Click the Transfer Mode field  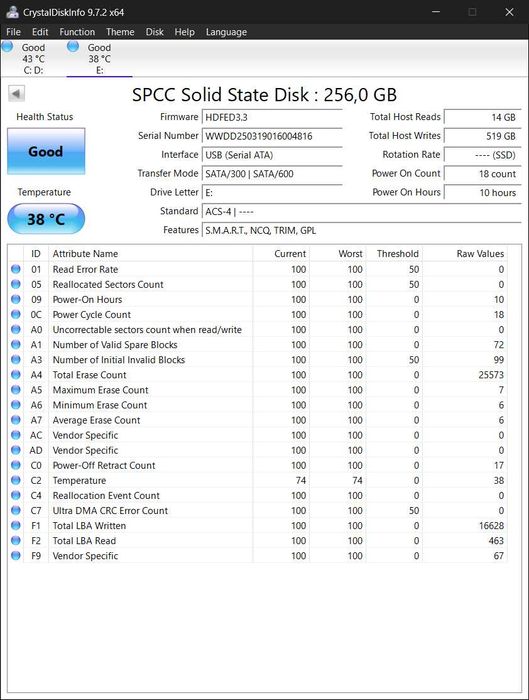pyautogui.click(x=272, y=174)
